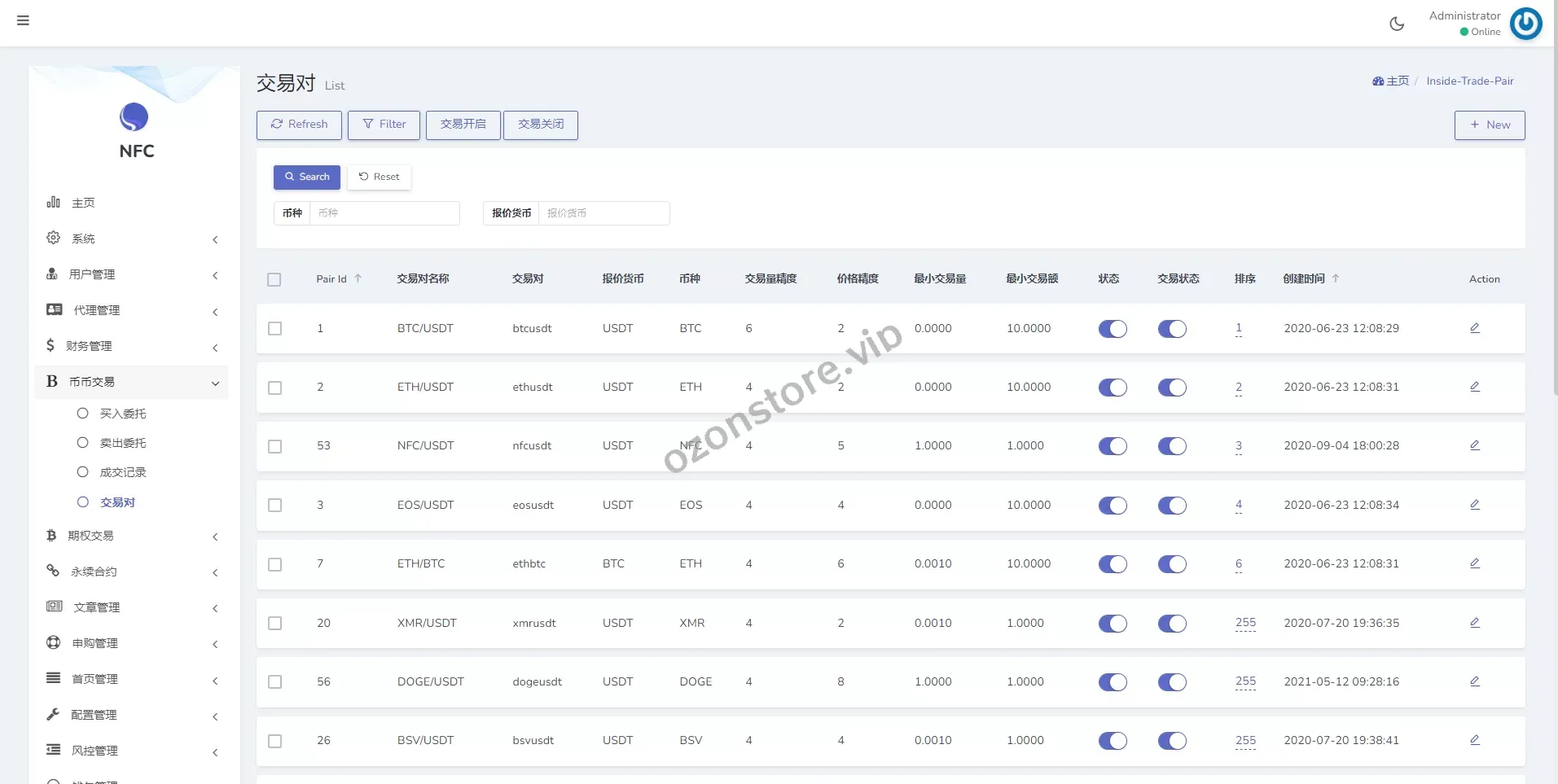Click edit pencil for BTC/USDT row
The height and width of the screenshot is (784, 1558).
point(1474,328)
